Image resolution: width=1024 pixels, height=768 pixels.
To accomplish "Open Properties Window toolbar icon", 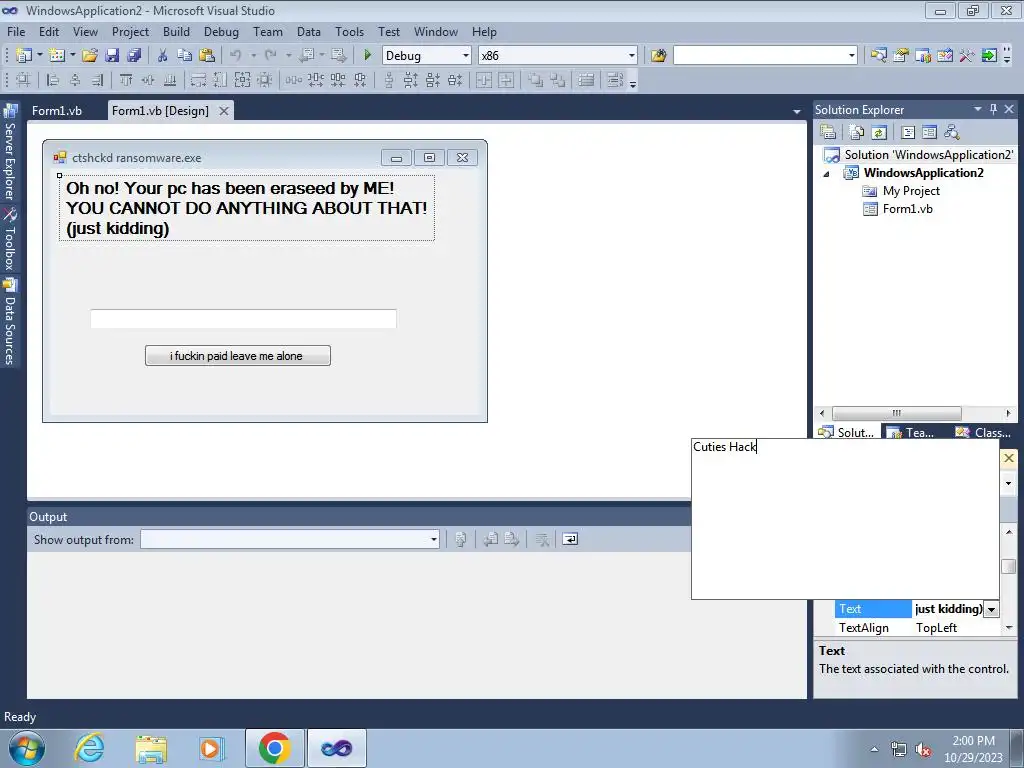I will [x=901, y=56].
